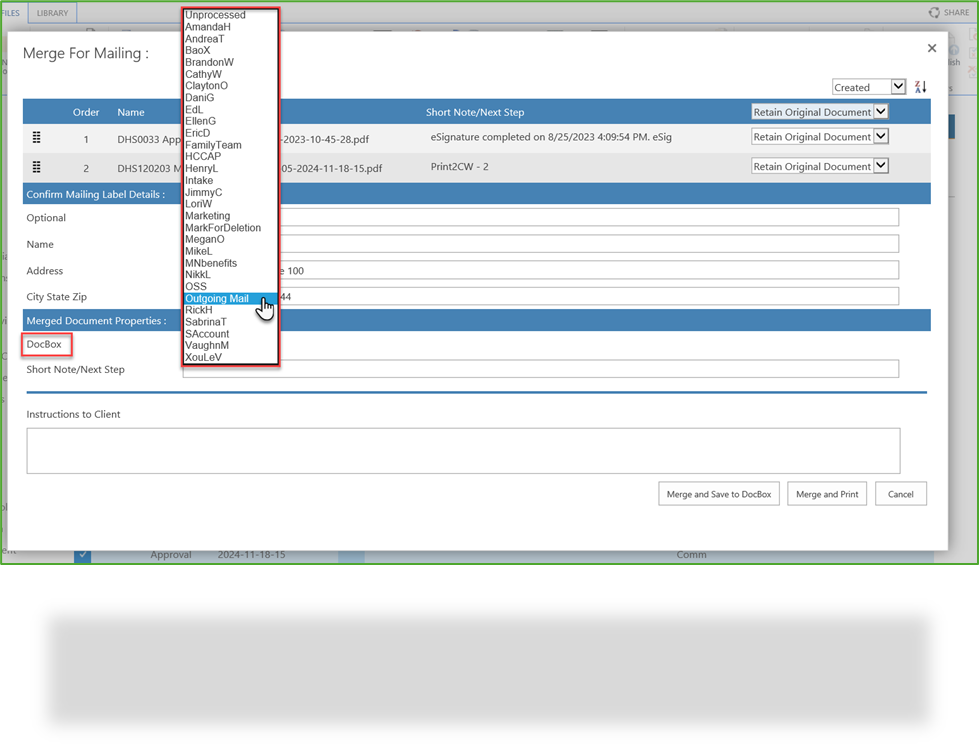Cancel the merge operation

[900, 493]
